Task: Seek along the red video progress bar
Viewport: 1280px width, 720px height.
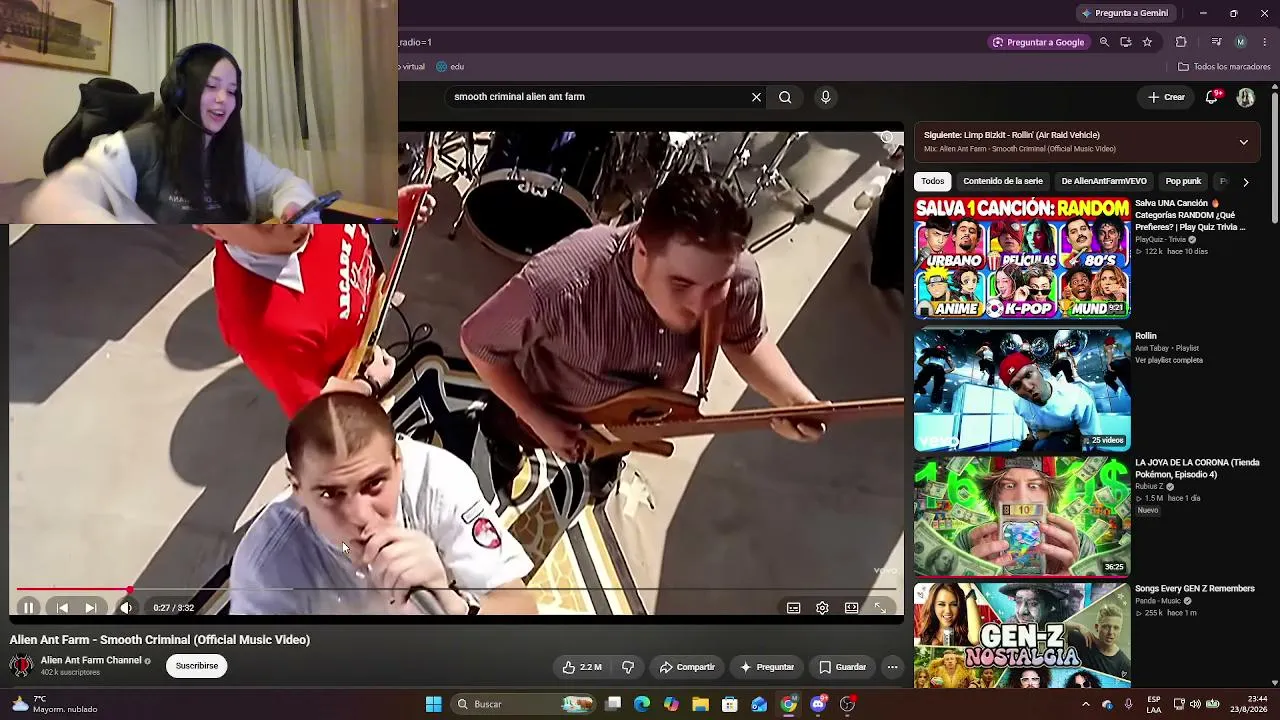Action: click(x=456, y=590)
